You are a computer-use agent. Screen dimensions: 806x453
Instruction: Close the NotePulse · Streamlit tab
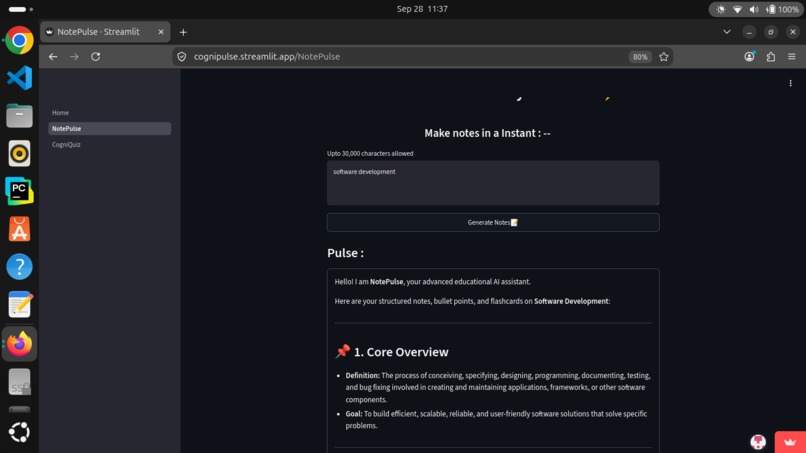[x=161, y=32]
